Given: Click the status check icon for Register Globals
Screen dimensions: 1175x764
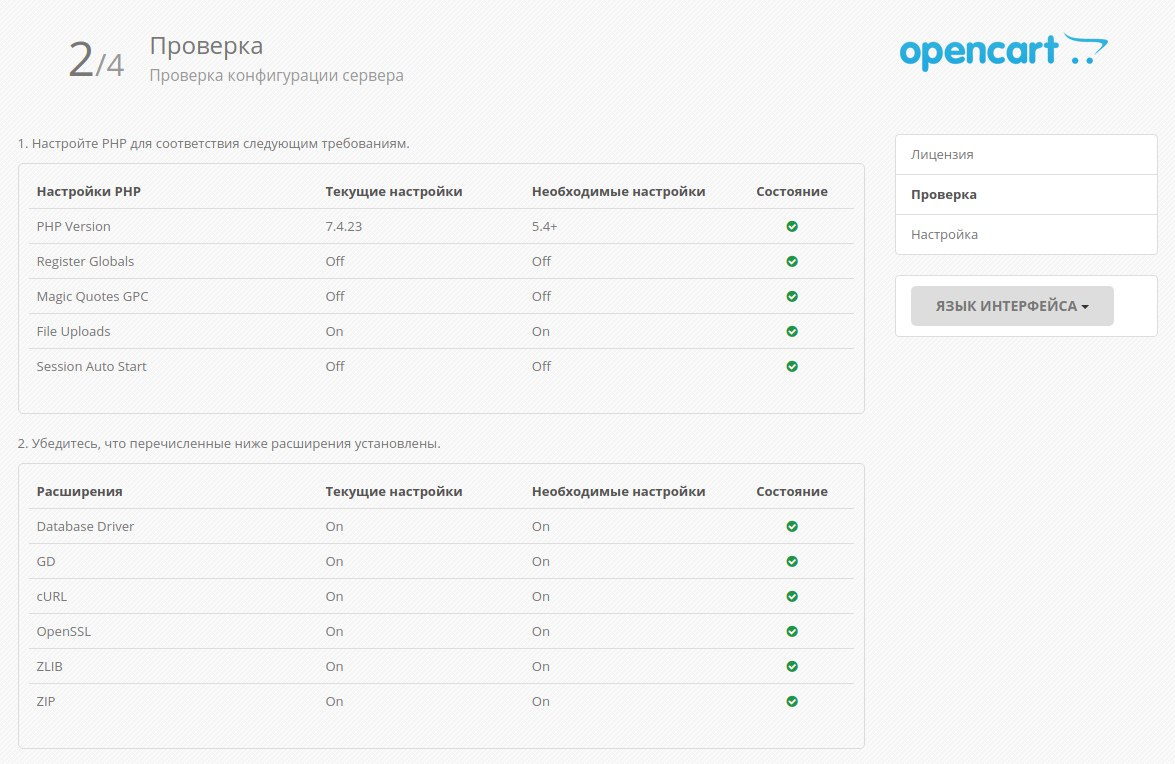Looking at the screenshot, I should [x=792, y=261].
